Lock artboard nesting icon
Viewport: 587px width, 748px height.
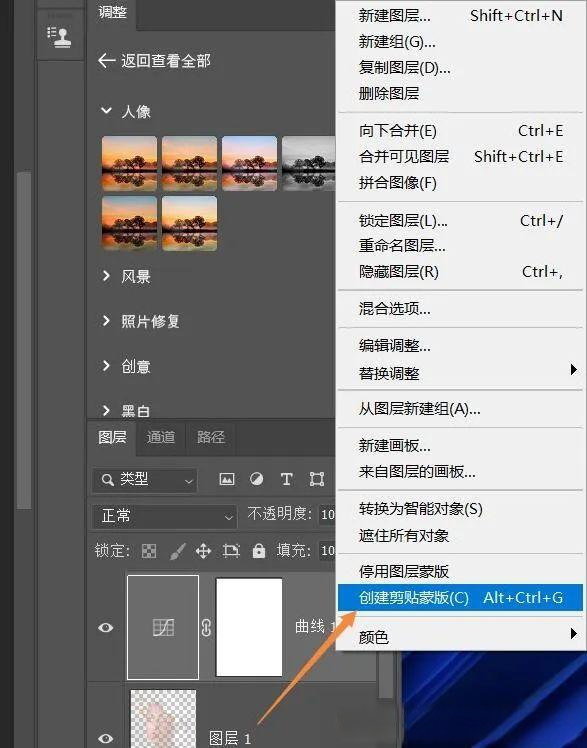pos(231,551)
